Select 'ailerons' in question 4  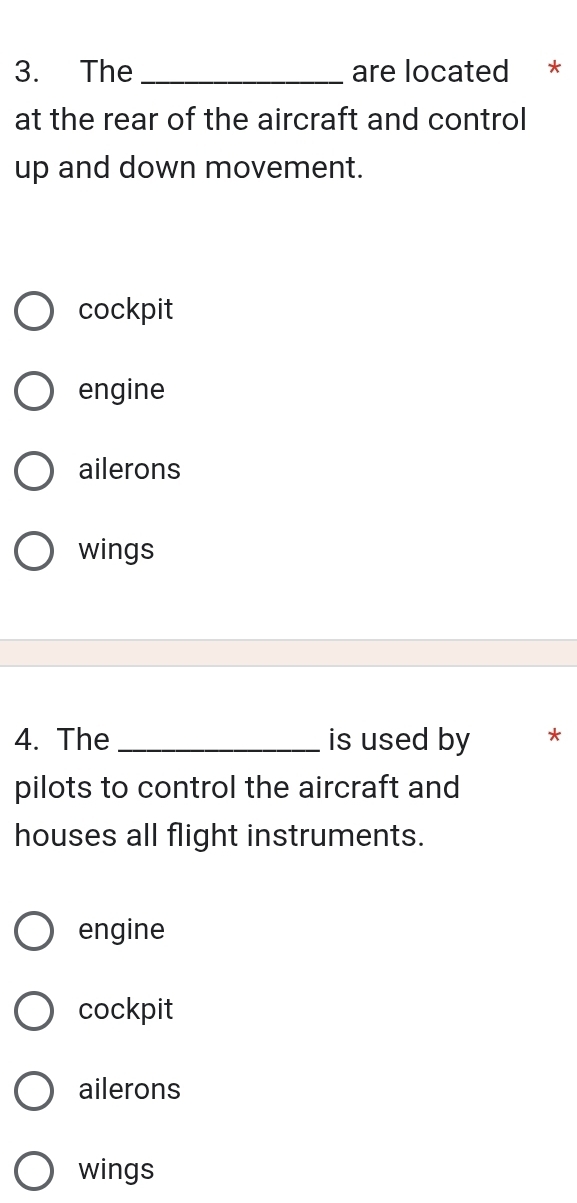pos(34,1091)
